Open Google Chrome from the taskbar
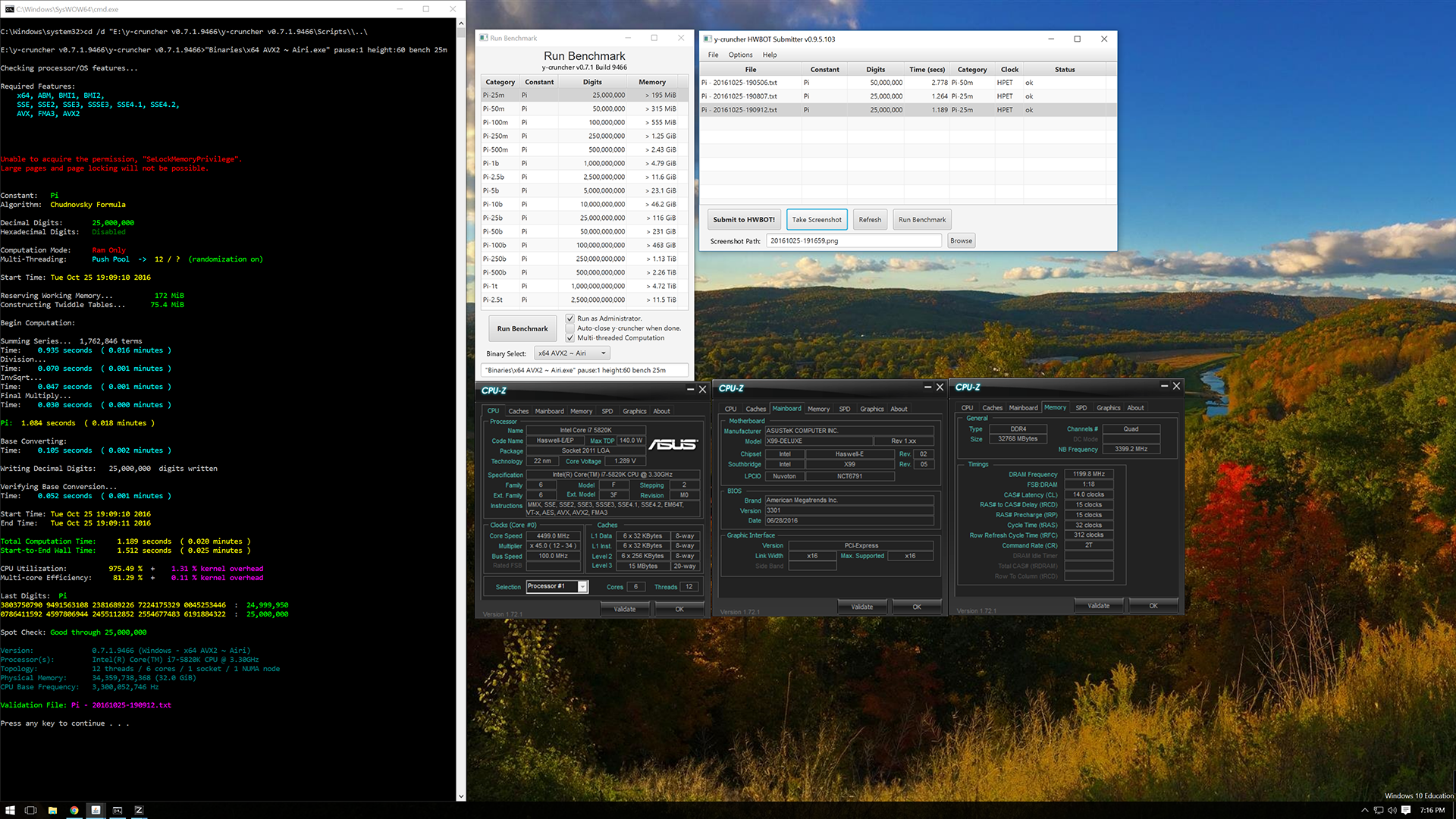The image size is (1456, 819). click(74, 810)
